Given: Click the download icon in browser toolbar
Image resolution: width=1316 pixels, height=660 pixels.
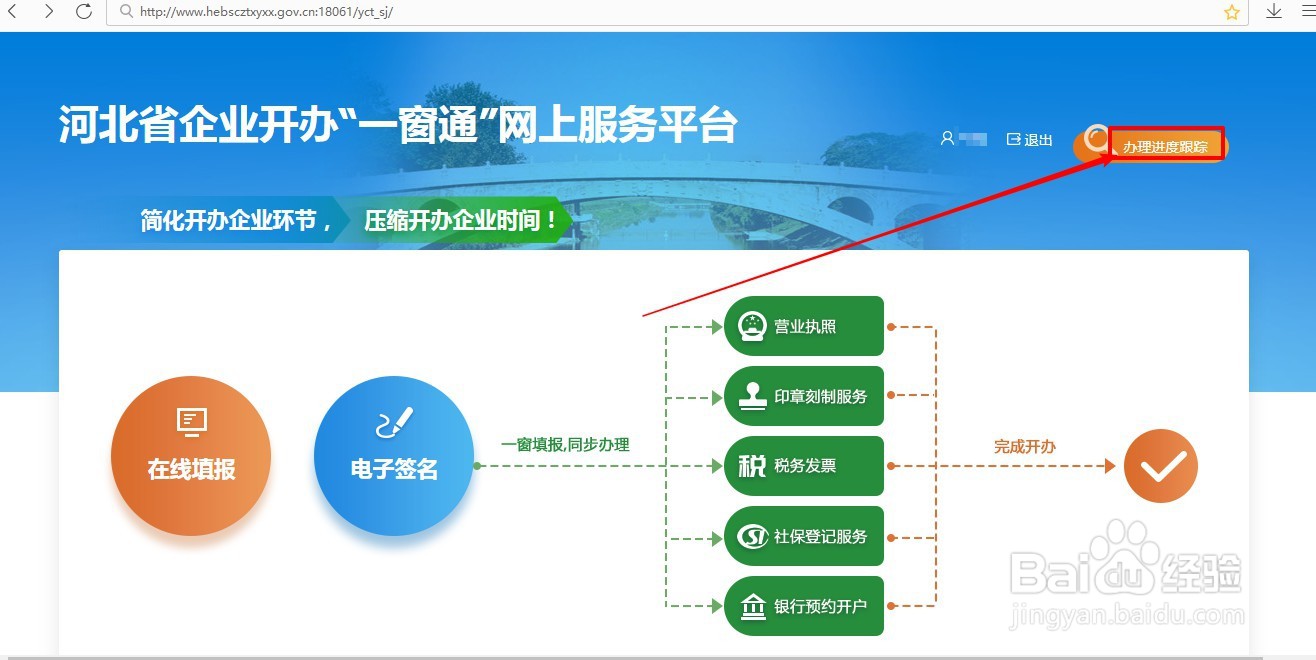Looking at the screenshot, I should click(x=1273, y=12).
